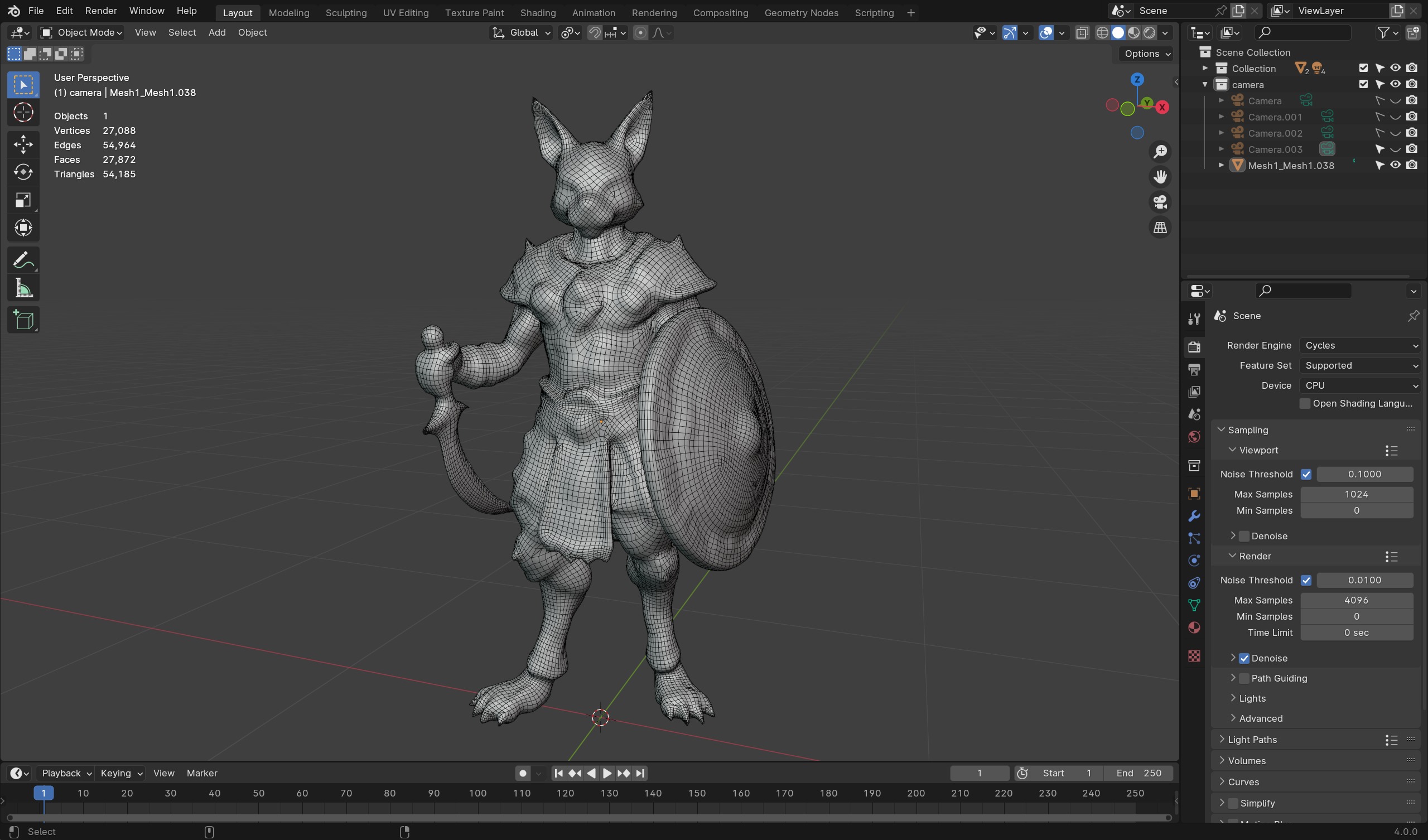The height and width of the screenshot is (840, 1428).
Task: Click the zoom viewport magnifier icon
Action: [1160, 152]
